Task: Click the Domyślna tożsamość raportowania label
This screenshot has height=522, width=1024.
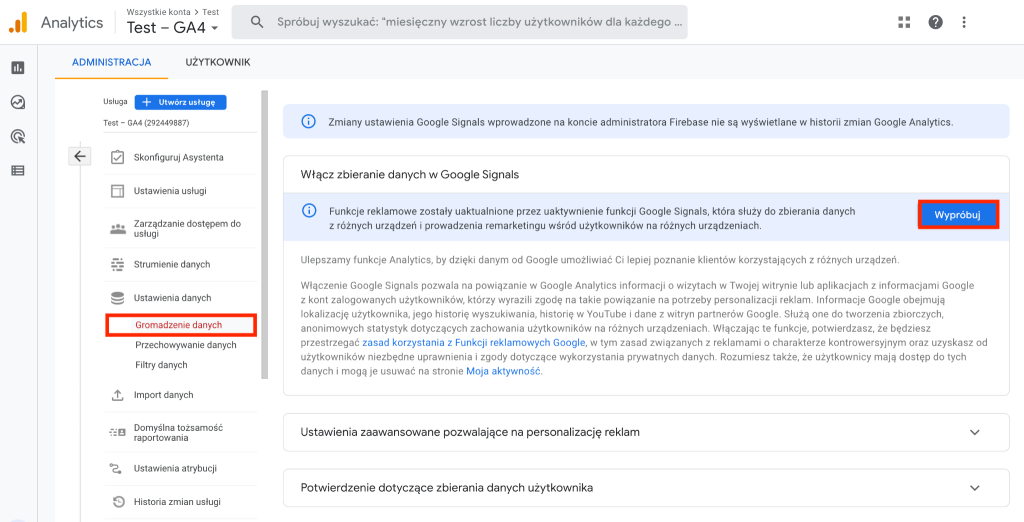Action: coord(178,432)
